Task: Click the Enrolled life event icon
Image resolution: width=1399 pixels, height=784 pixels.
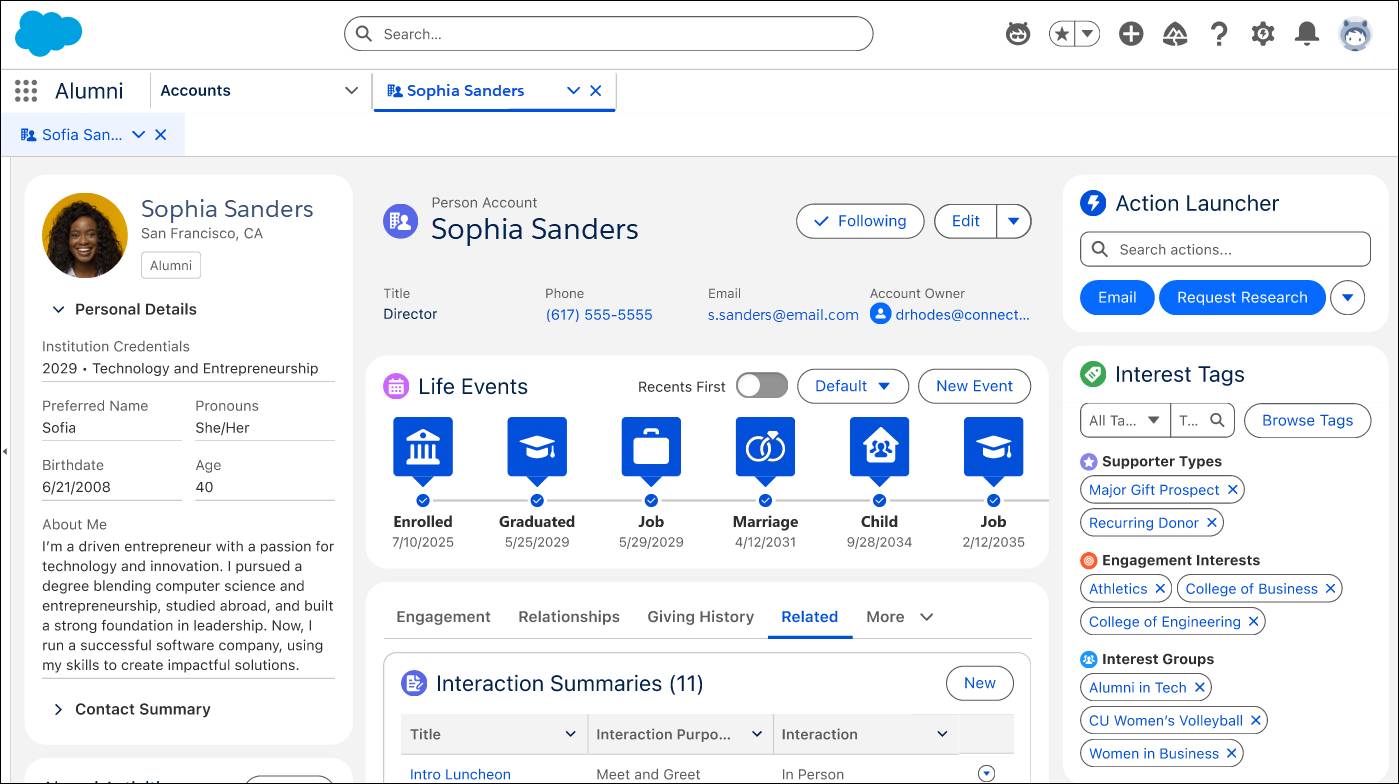Action: 423,447
